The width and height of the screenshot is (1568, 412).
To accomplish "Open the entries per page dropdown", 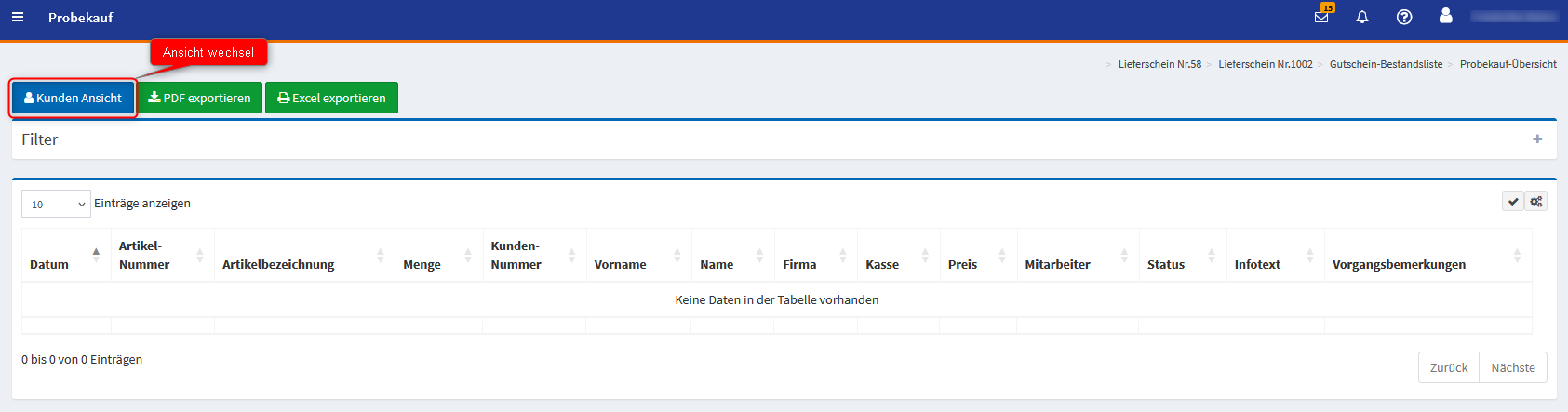I will click(x=56, y=205).
